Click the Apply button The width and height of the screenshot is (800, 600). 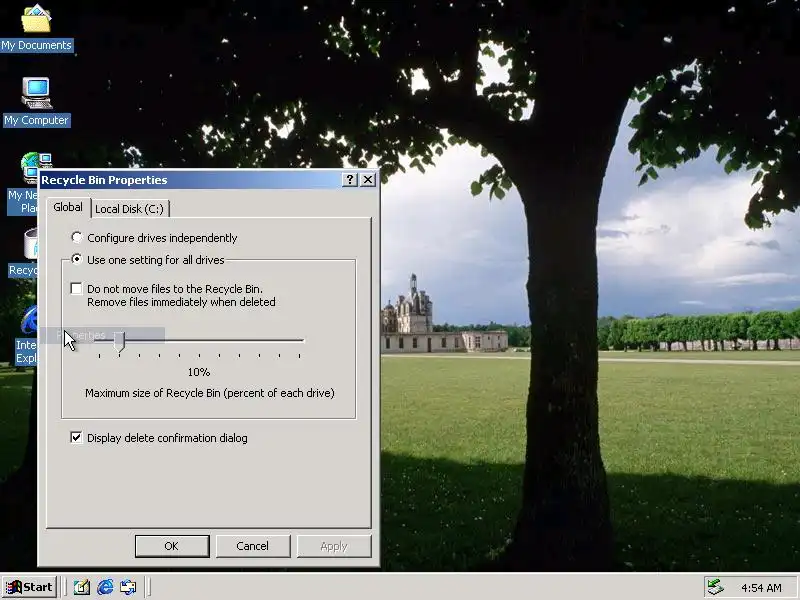(x=334, y=546)
